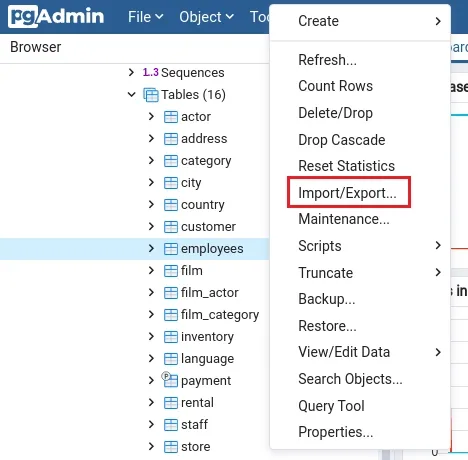
Task: Expand the staff table node
Action: [x=151, y=424]
